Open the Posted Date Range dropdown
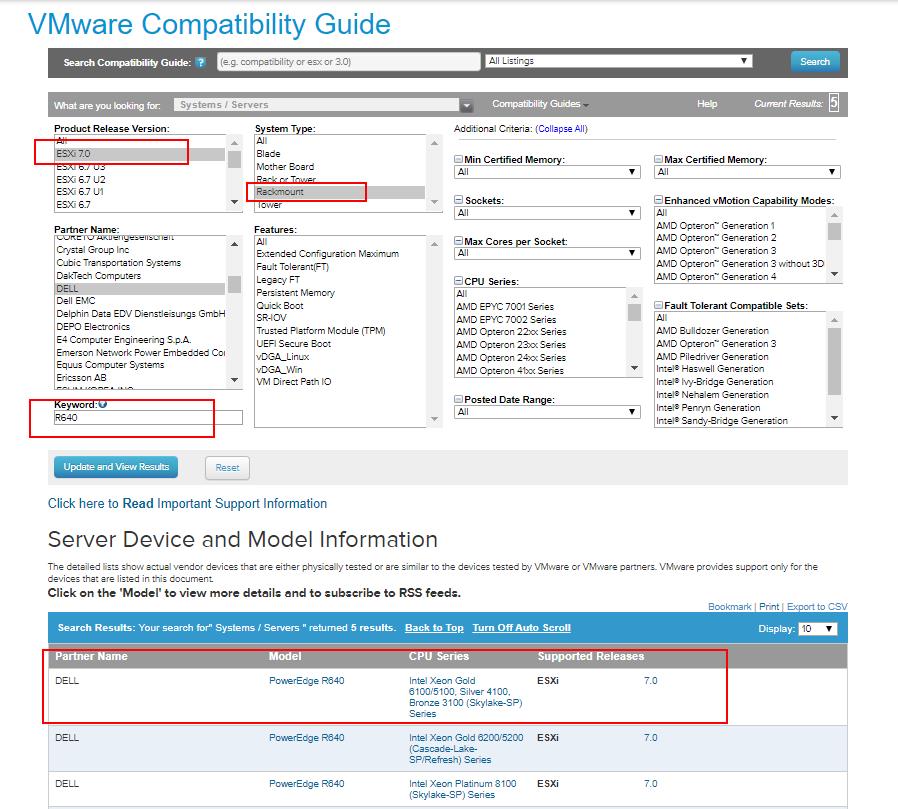The width and height of the screenshot is (898, 809). (x=547, y=412)
